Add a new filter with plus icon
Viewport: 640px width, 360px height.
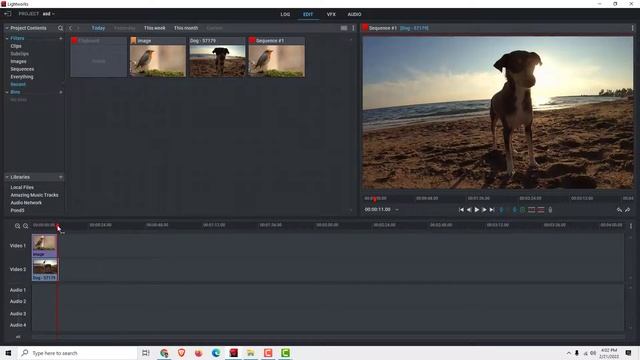(x=61, y=38)
